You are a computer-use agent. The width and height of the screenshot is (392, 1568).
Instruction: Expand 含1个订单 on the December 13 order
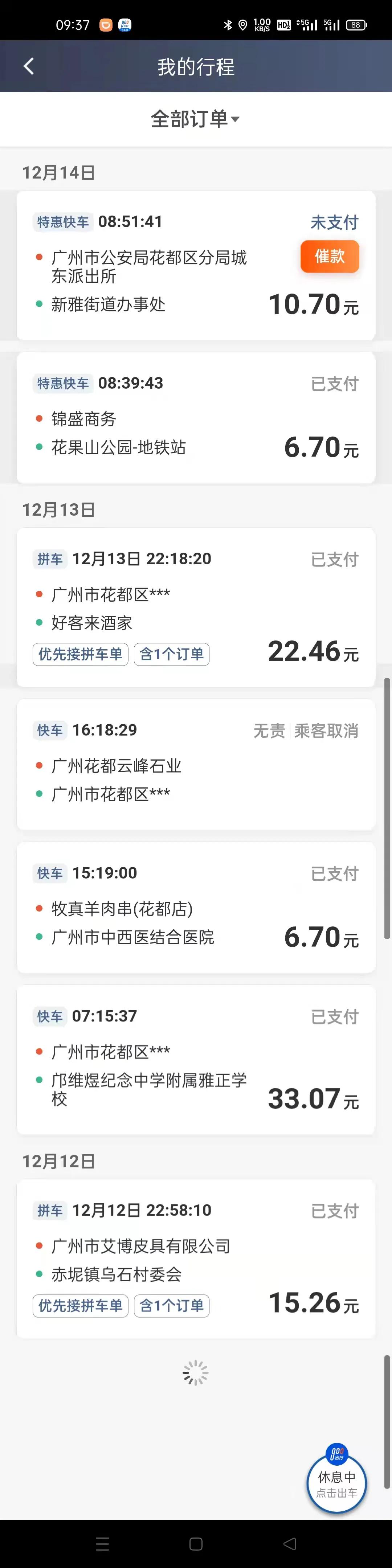[172, 654]
